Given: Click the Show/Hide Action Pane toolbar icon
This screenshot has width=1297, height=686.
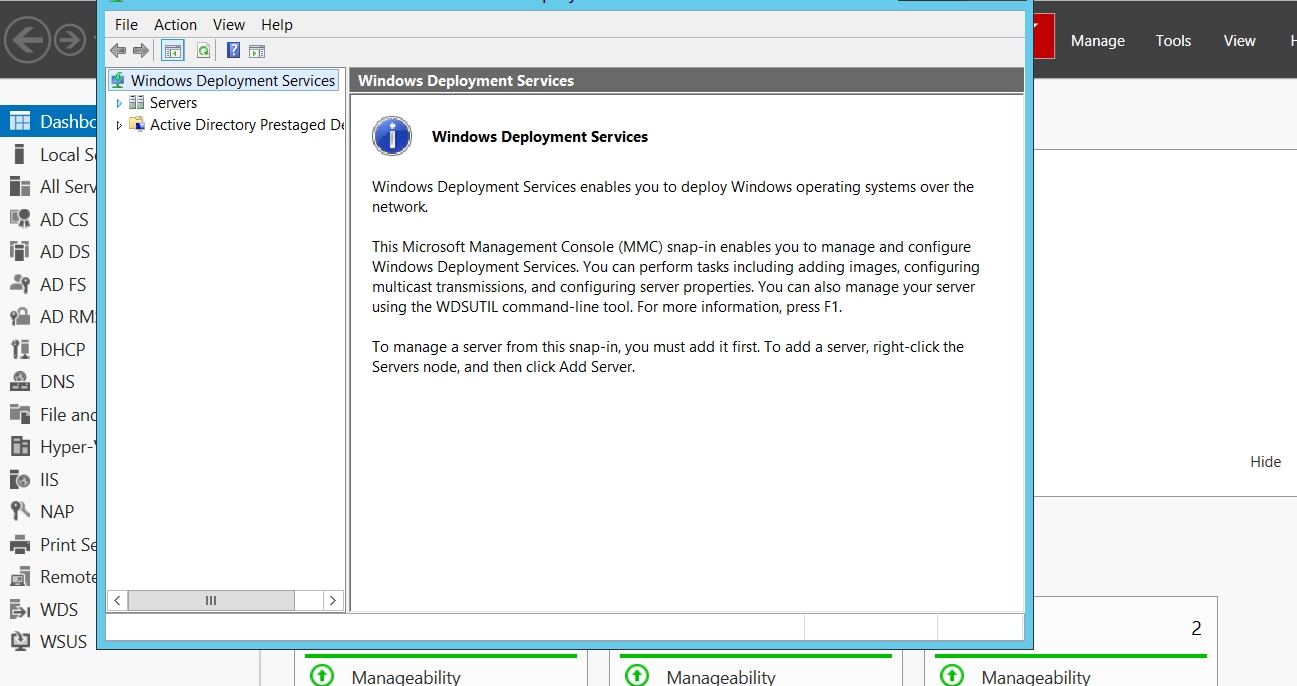Looking at the screenshot, I should click(257, 51).
